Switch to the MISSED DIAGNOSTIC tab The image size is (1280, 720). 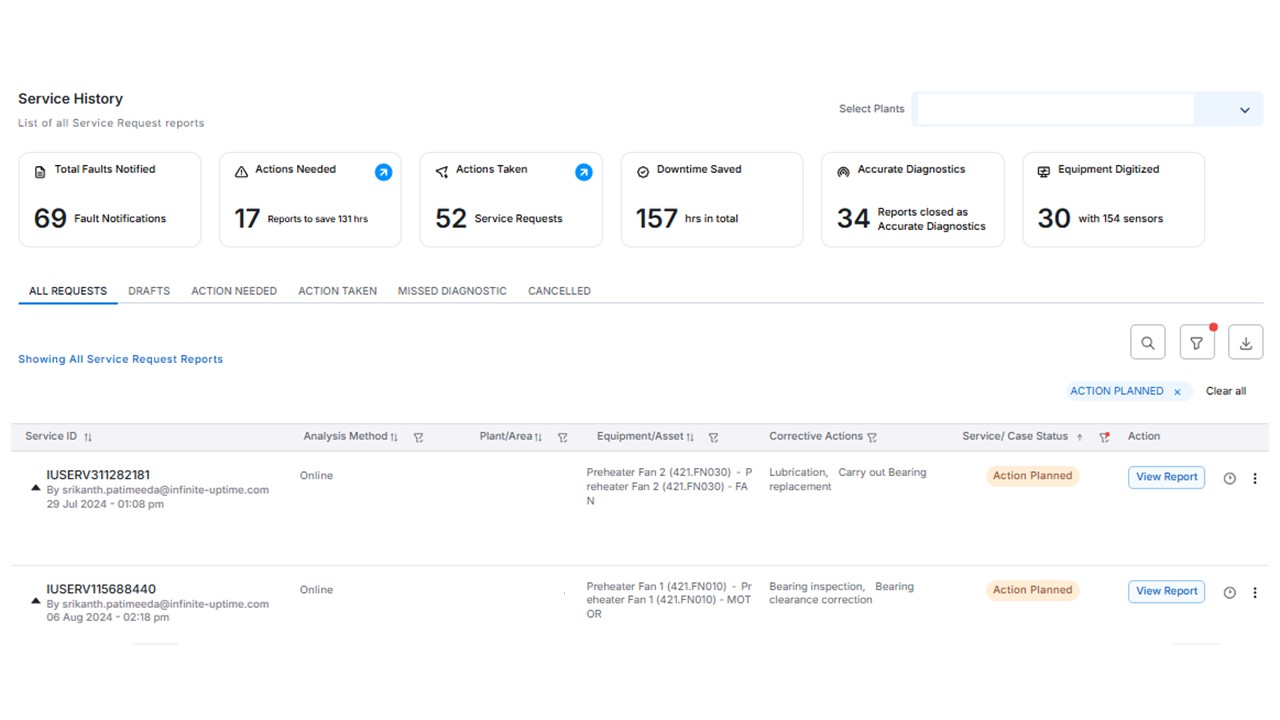452,291
